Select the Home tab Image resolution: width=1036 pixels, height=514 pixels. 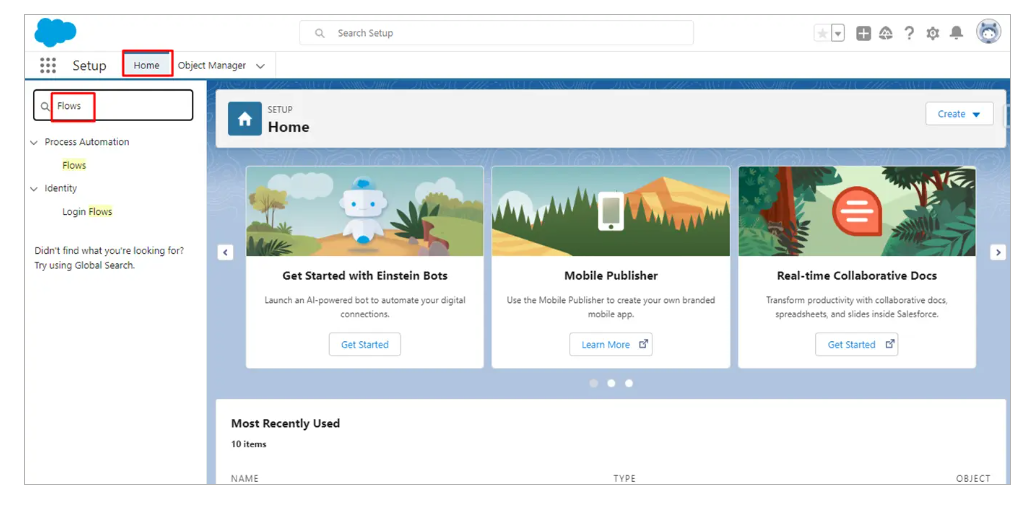147,65
